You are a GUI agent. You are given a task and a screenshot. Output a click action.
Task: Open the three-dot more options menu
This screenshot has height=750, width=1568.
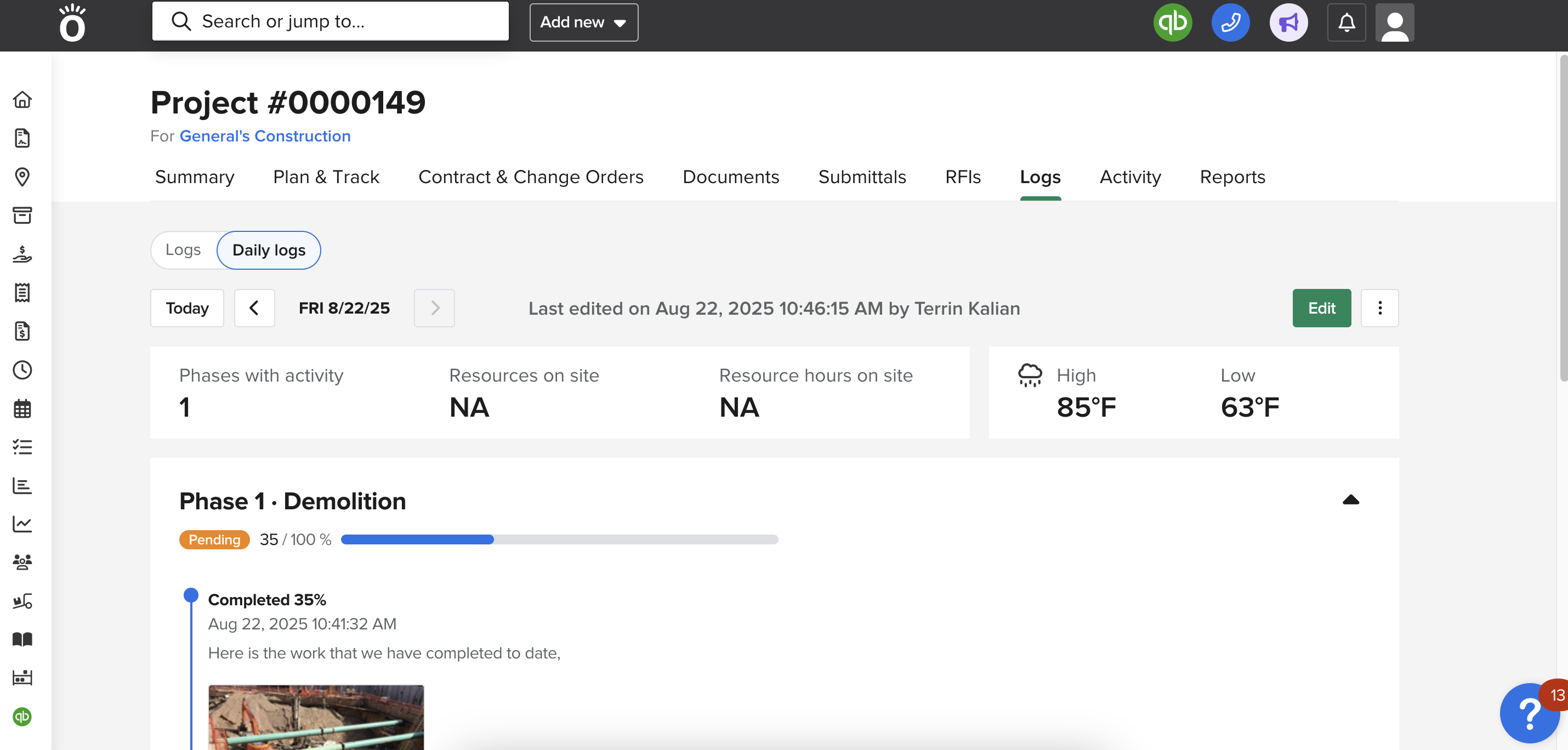(x=1379, y=308)
